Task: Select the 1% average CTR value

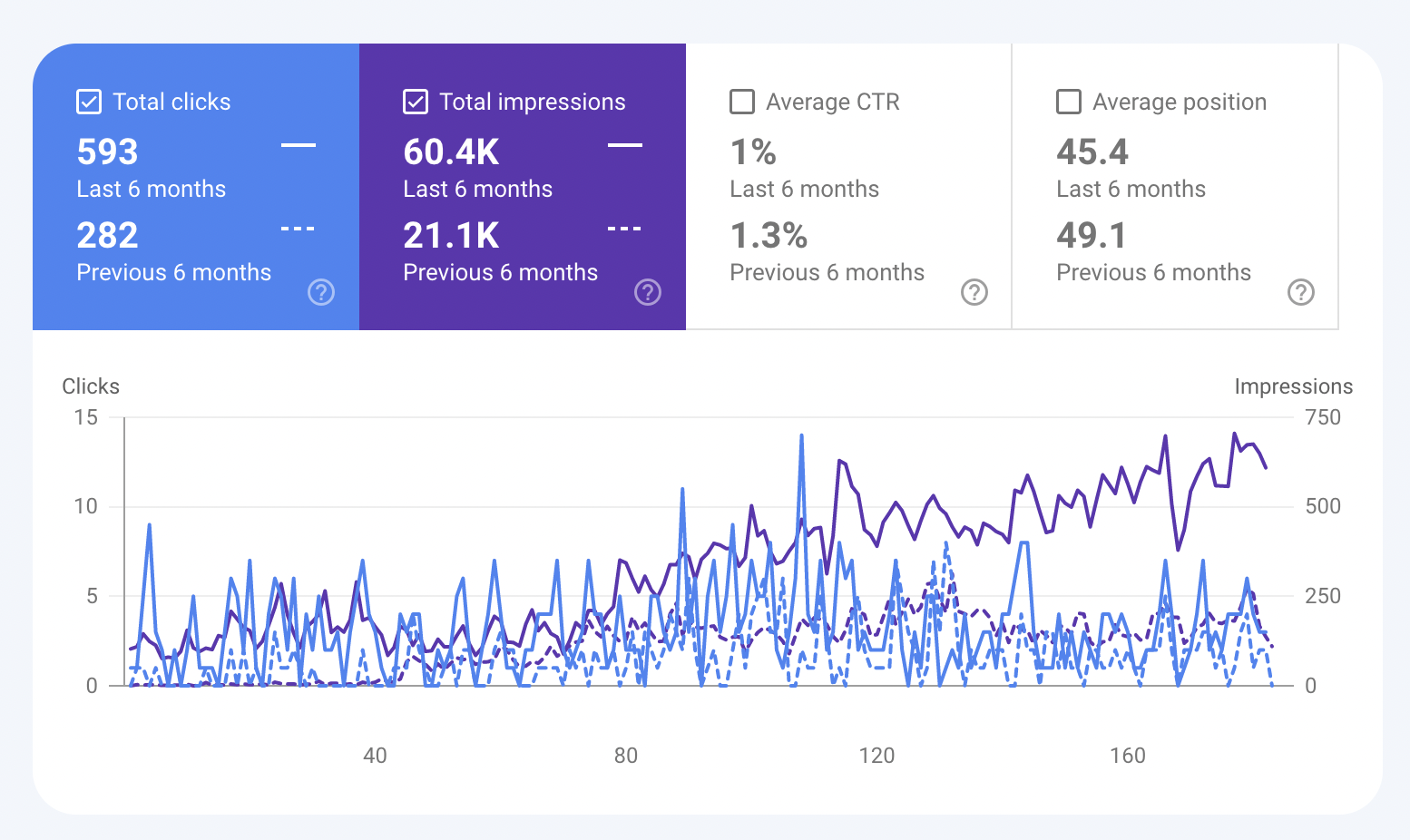Action: (754, 152)
